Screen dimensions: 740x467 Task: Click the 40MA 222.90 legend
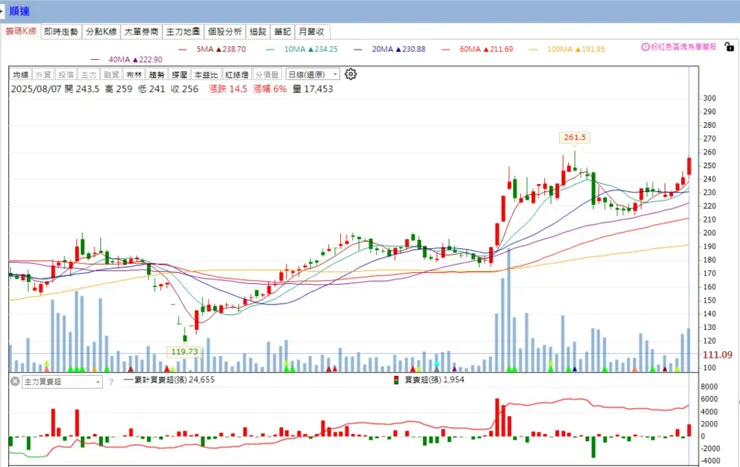(127, 59)
